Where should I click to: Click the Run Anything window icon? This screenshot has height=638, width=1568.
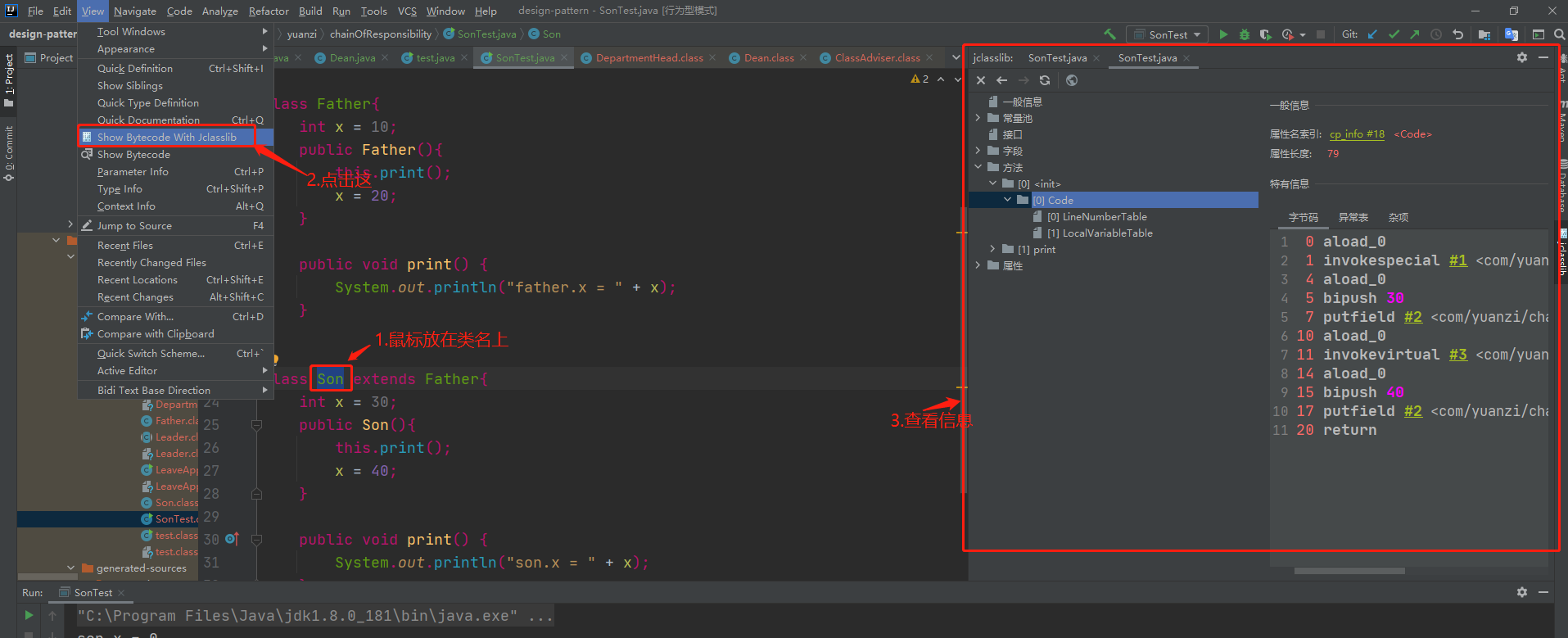(x=1539, y=34)
